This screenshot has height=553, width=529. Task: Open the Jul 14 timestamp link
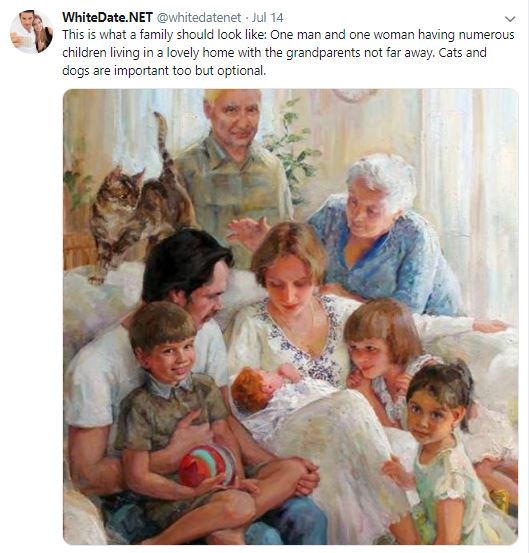pos(267,18)
